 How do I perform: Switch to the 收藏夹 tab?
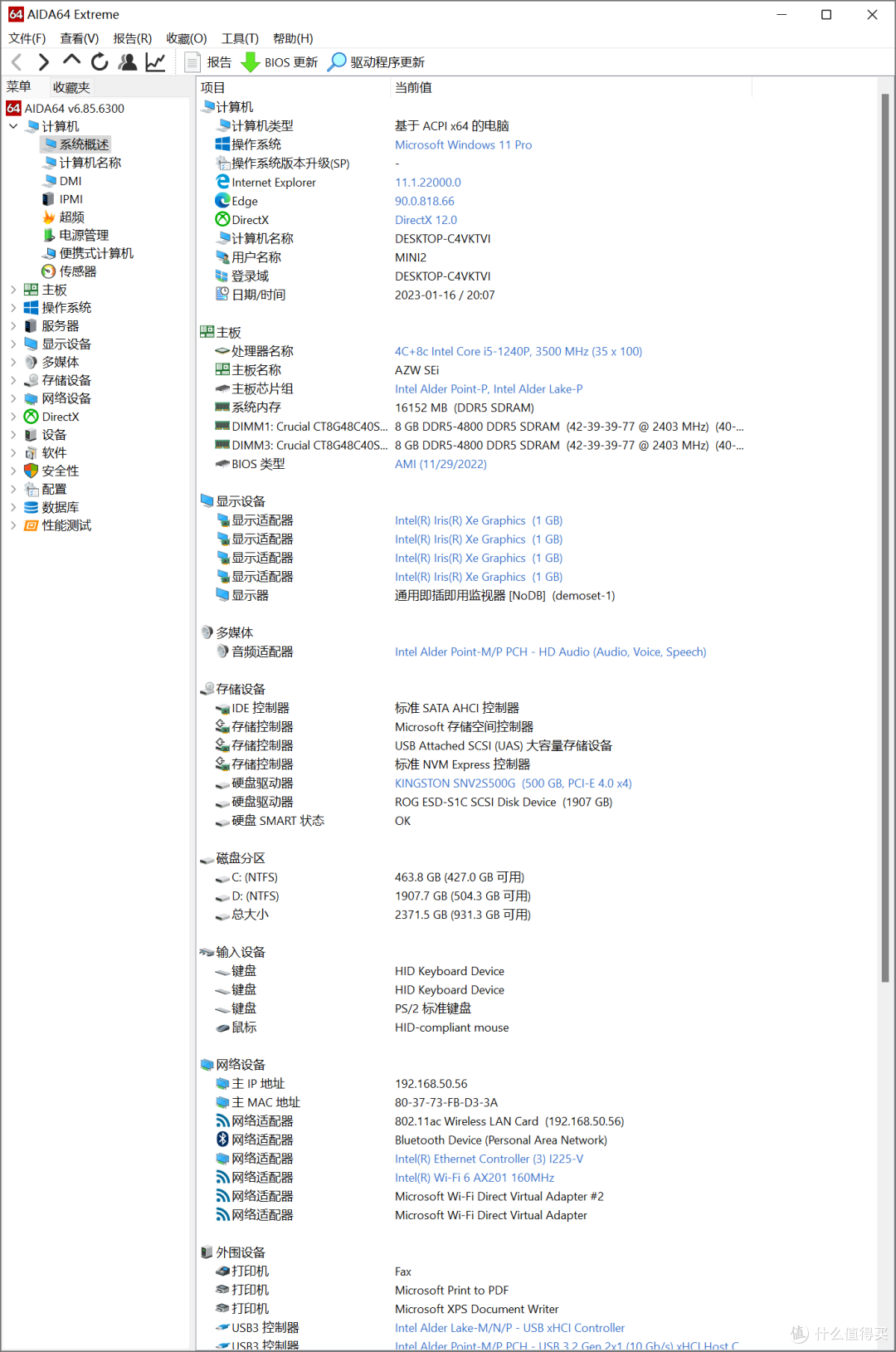pos(71,87)
